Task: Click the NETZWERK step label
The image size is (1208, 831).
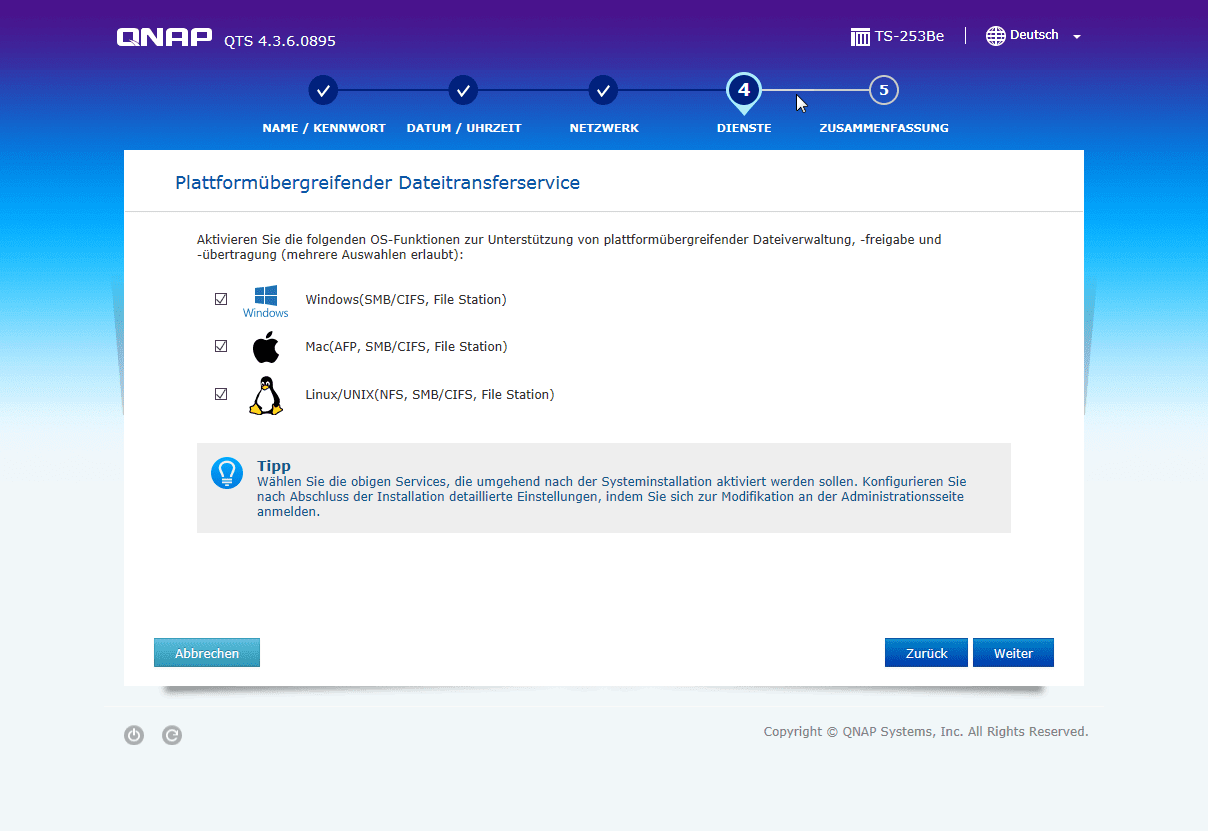Action: click(604, 128)
